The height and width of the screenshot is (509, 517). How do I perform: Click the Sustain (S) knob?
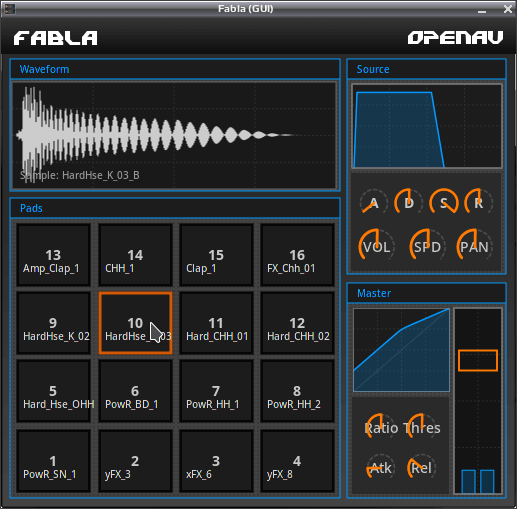[x=444, y=202]
